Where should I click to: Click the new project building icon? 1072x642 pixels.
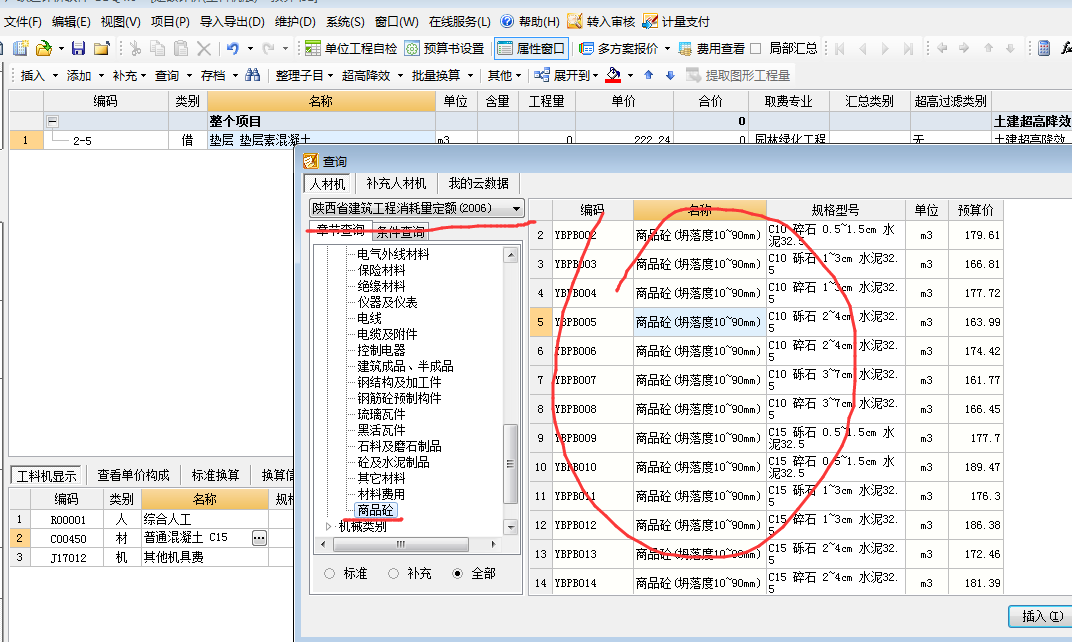pos(21,49)
